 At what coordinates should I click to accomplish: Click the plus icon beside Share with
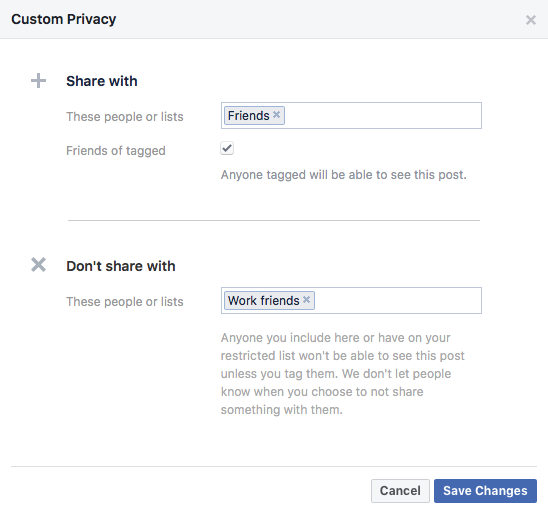[x=38, y=81]
